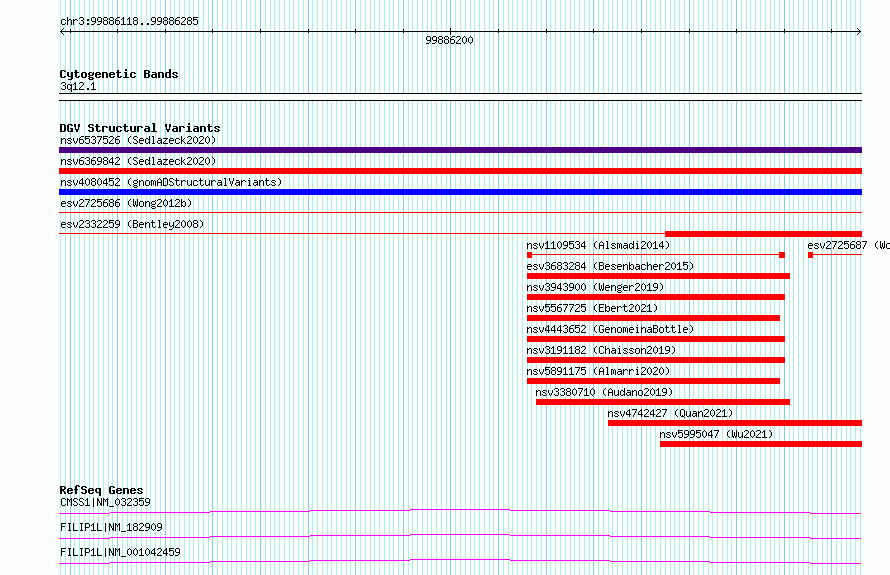Screen dimensions: 890x575
Task: Select the red nsv6369842 variant bar
Action: point(460,171)
